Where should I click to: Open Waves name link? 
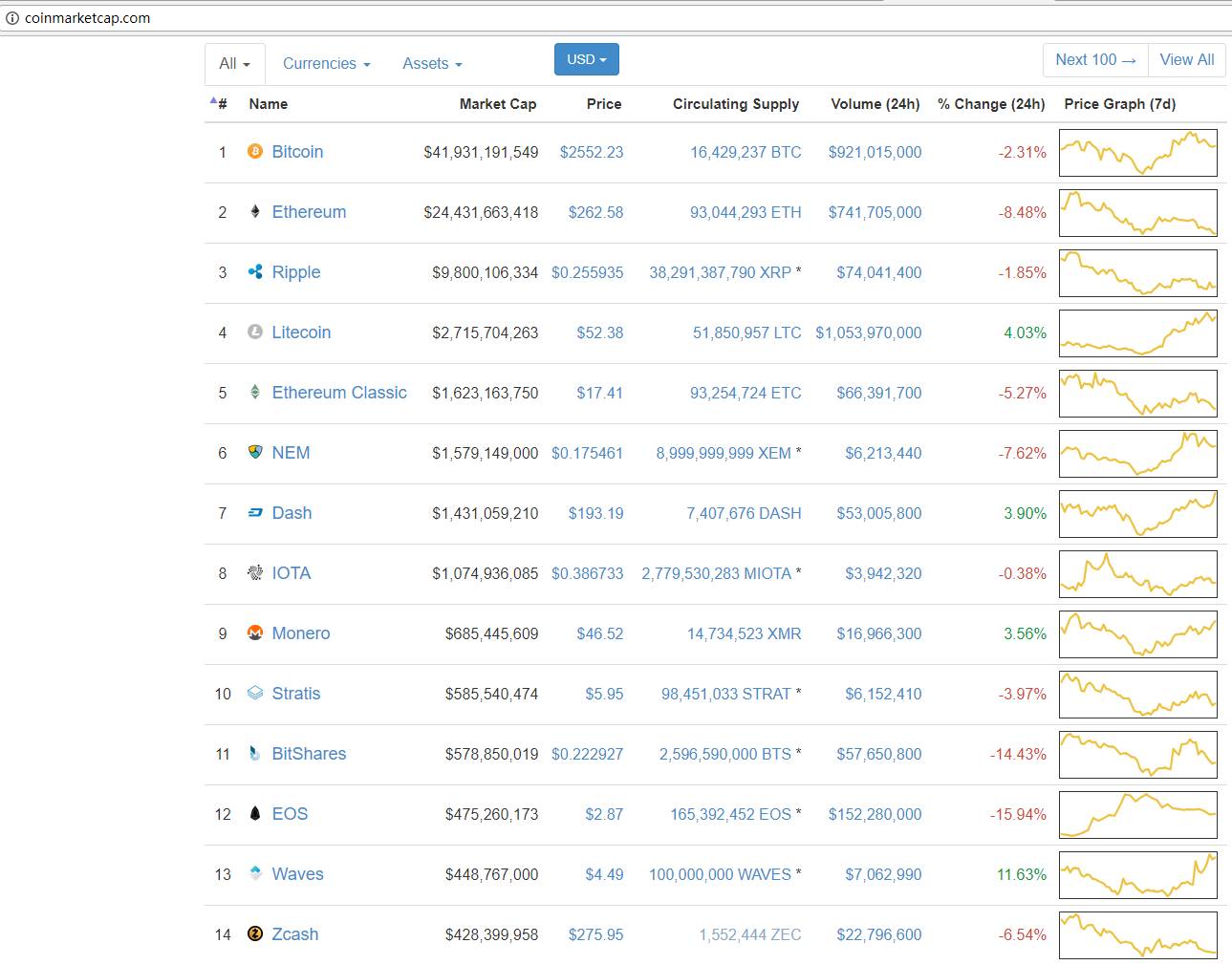pyautogui.click(x=297, y=873)
